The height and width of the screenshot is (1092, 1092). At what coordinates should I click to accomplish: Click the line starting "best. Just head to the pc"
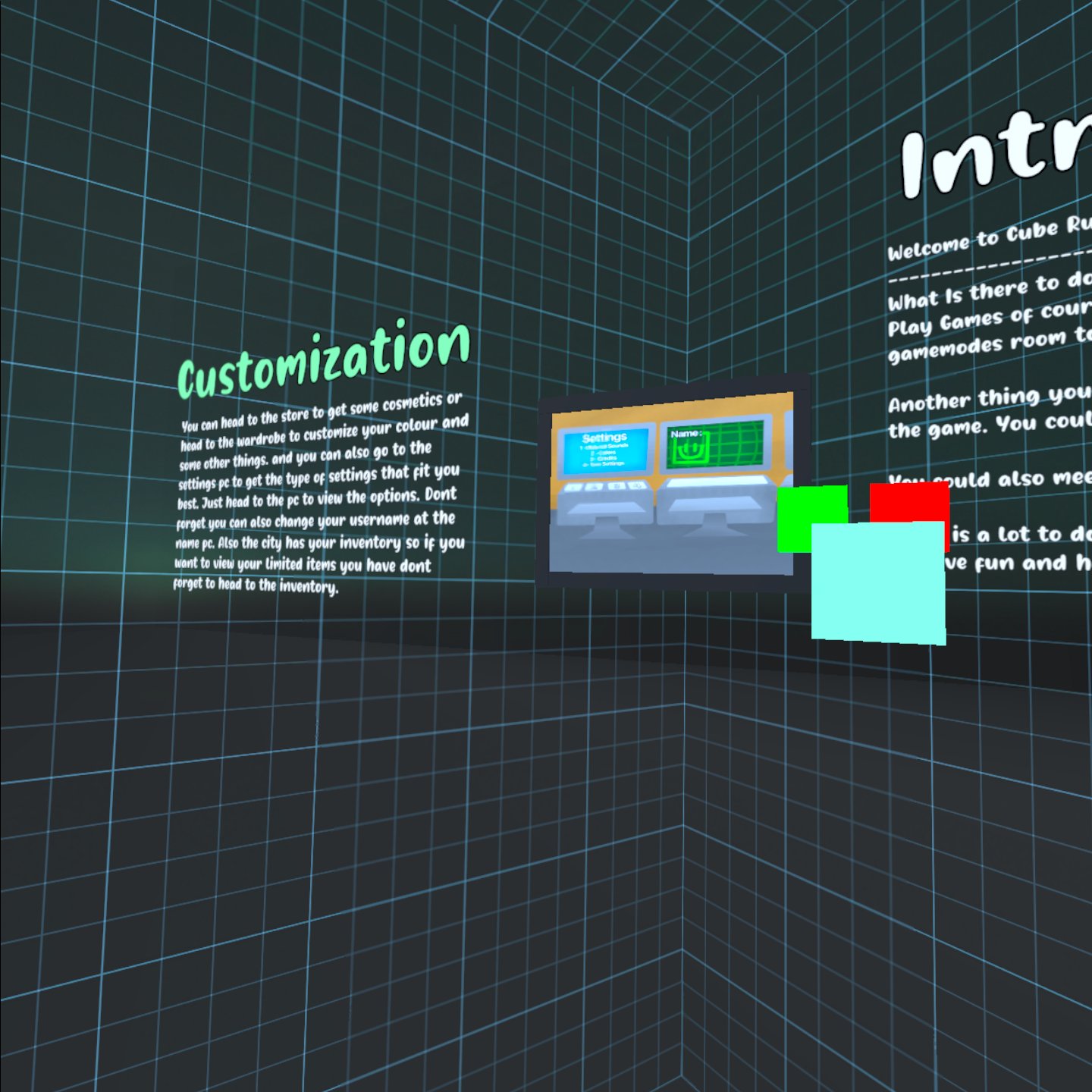317,499
